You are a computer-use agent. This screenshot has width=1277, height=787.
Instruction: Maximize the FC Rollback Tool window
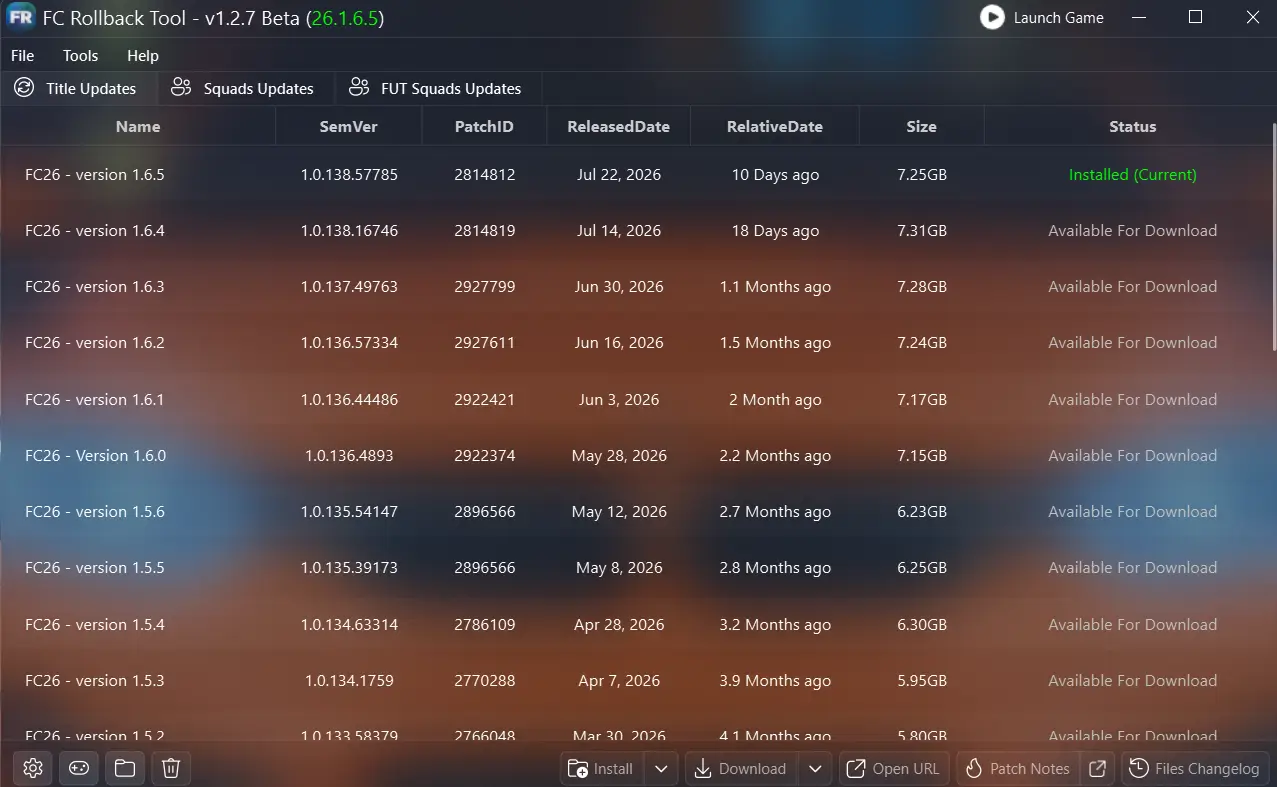1195,17
